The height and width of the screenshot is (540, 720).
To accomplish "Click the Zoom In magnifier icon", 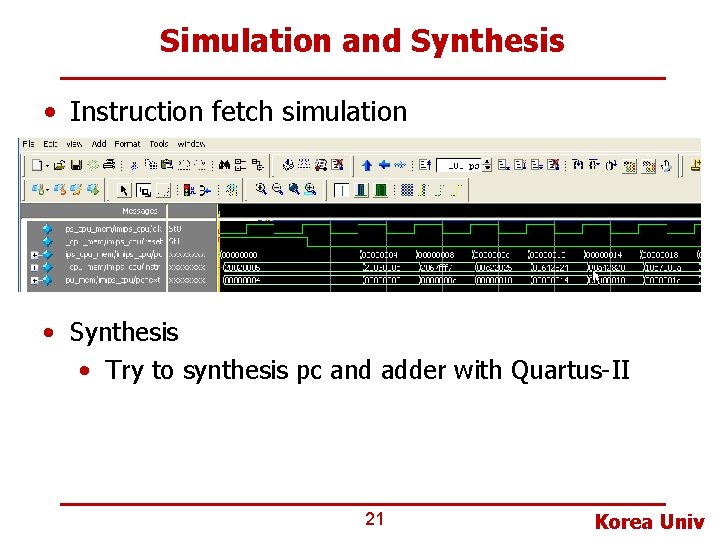I will (x=261, y=189).
